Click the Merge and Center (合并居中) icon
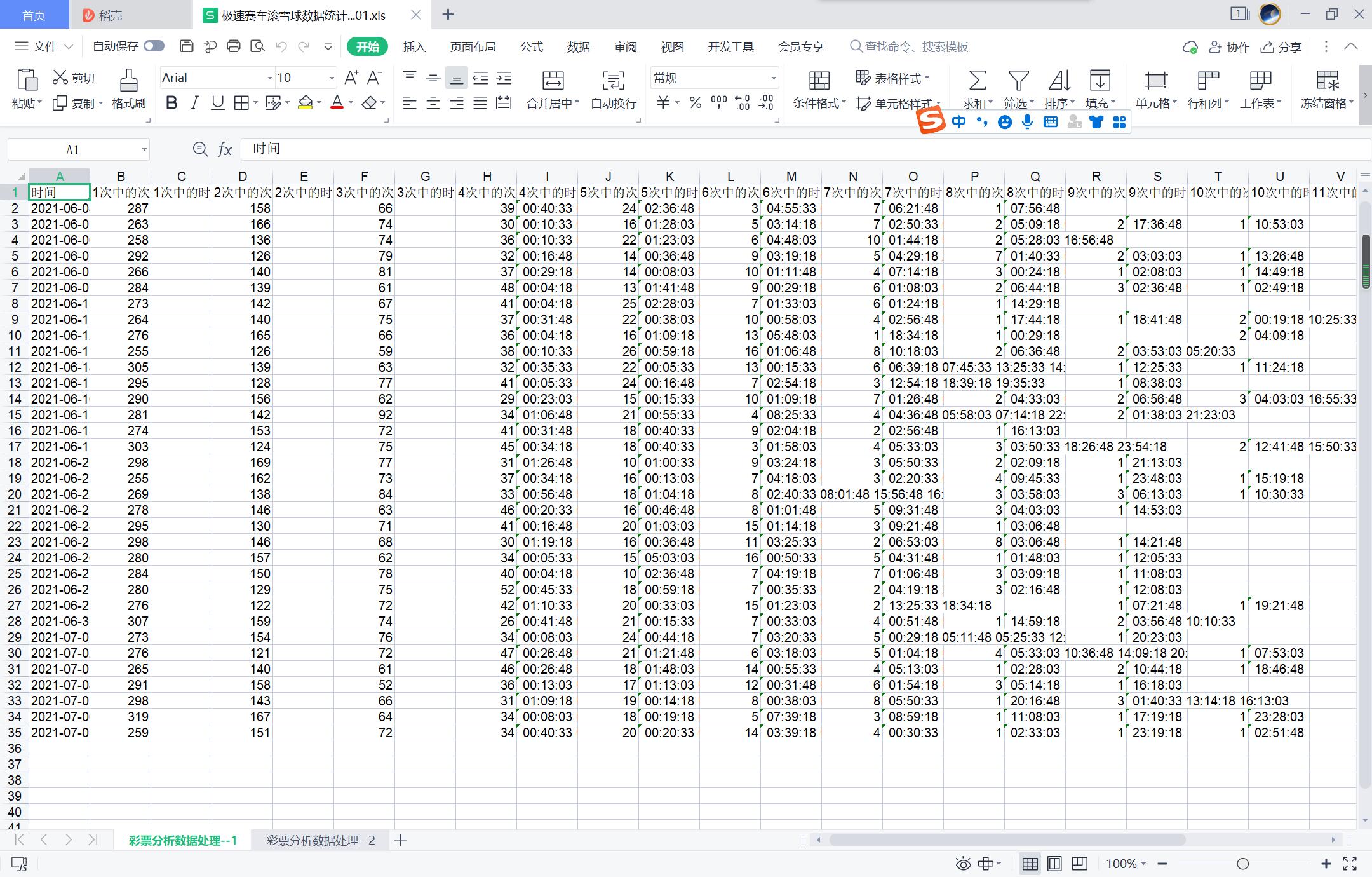Image resolution: width=1372 pixels, height=877 pixels. click(553, 81)
